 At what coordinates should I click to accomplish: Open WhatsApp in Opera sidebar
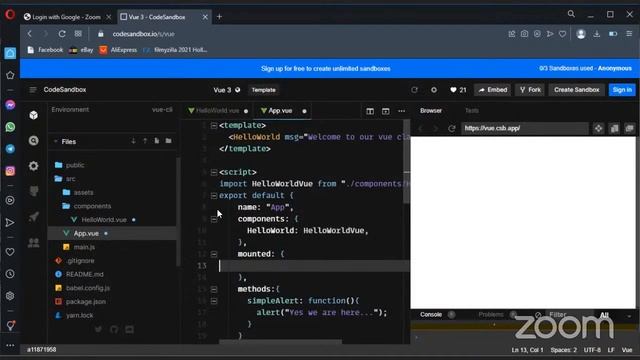tap(10, 127)
